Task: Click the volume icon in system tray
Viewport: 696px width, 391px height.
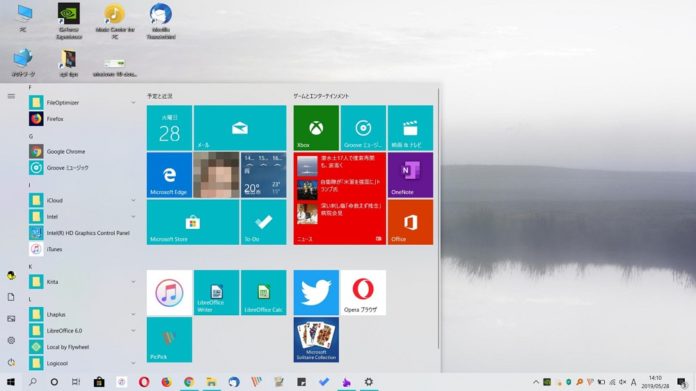Action: [622, 382]
